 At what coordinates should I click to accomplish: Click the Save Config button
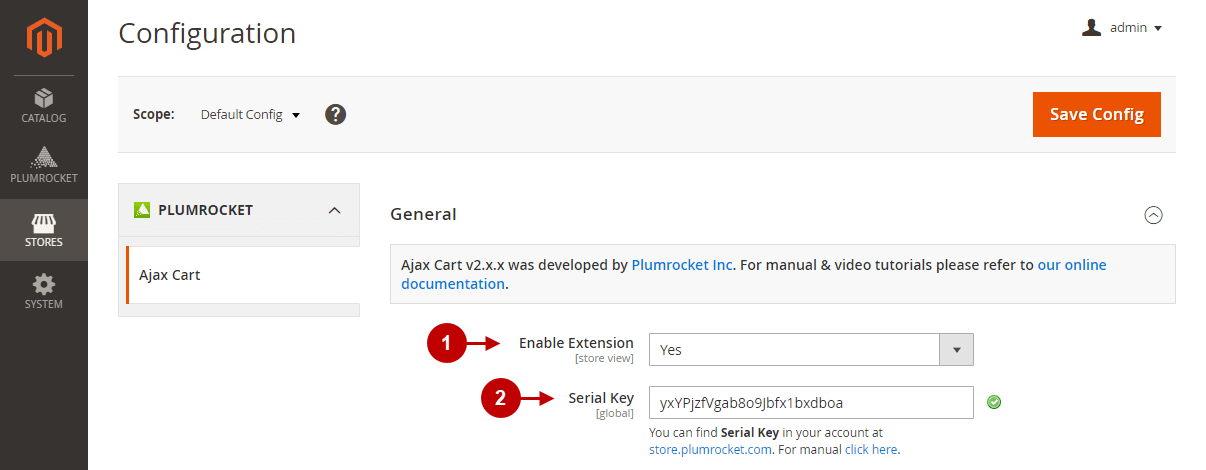[x=1096, y=114]
